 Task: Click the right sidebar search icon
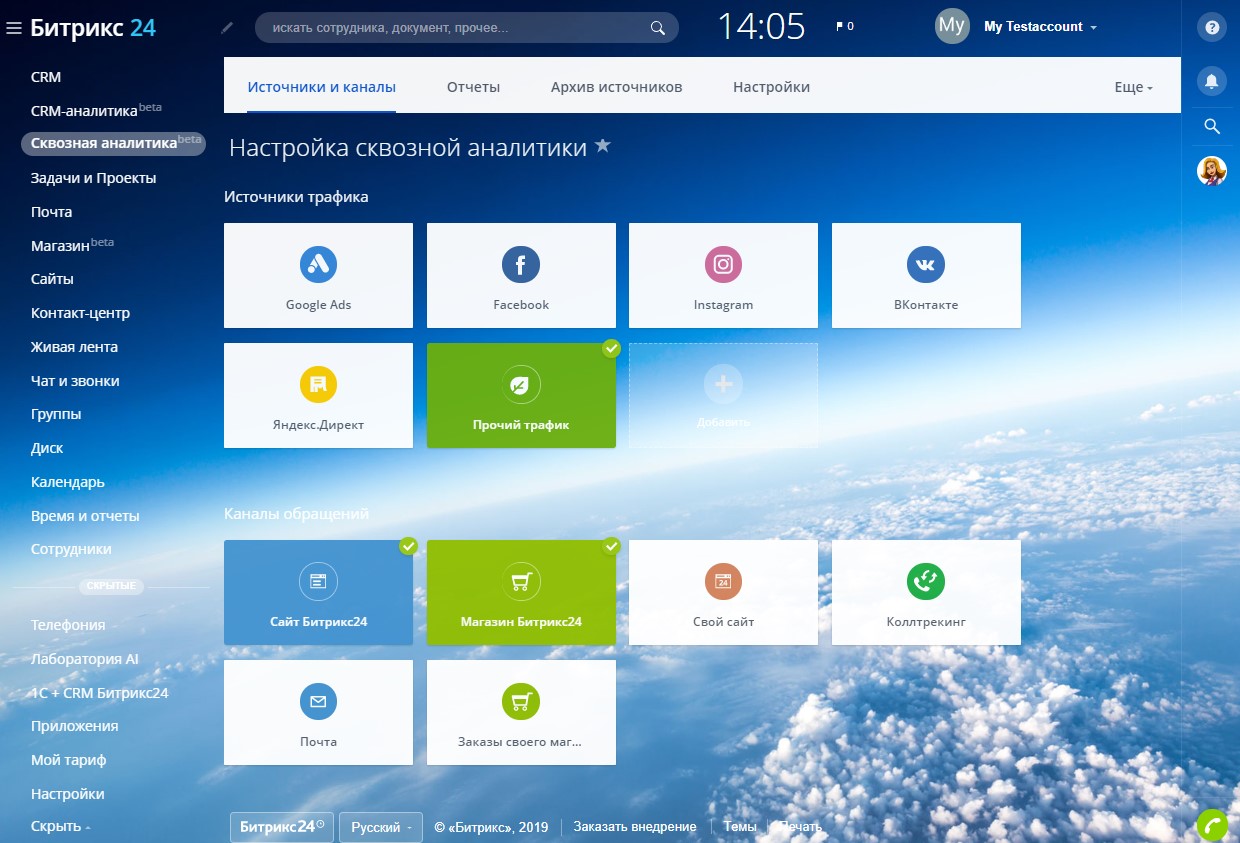click(x=1212, y=126)
